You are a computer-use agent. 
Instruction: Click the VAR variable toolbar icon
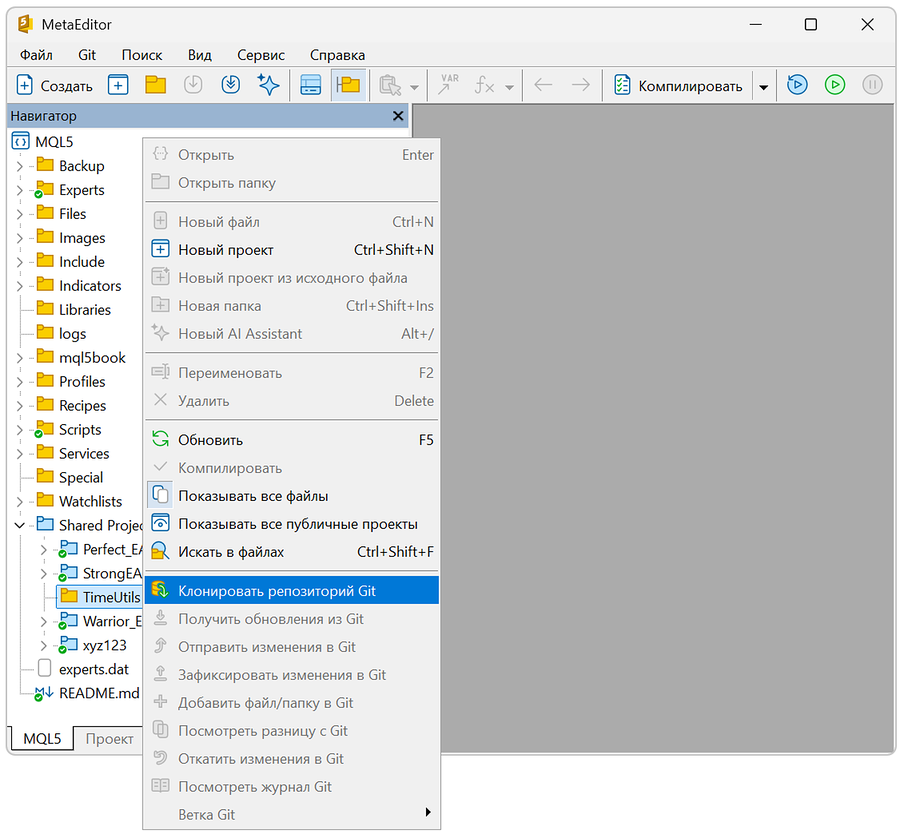[x=449, y=85]
